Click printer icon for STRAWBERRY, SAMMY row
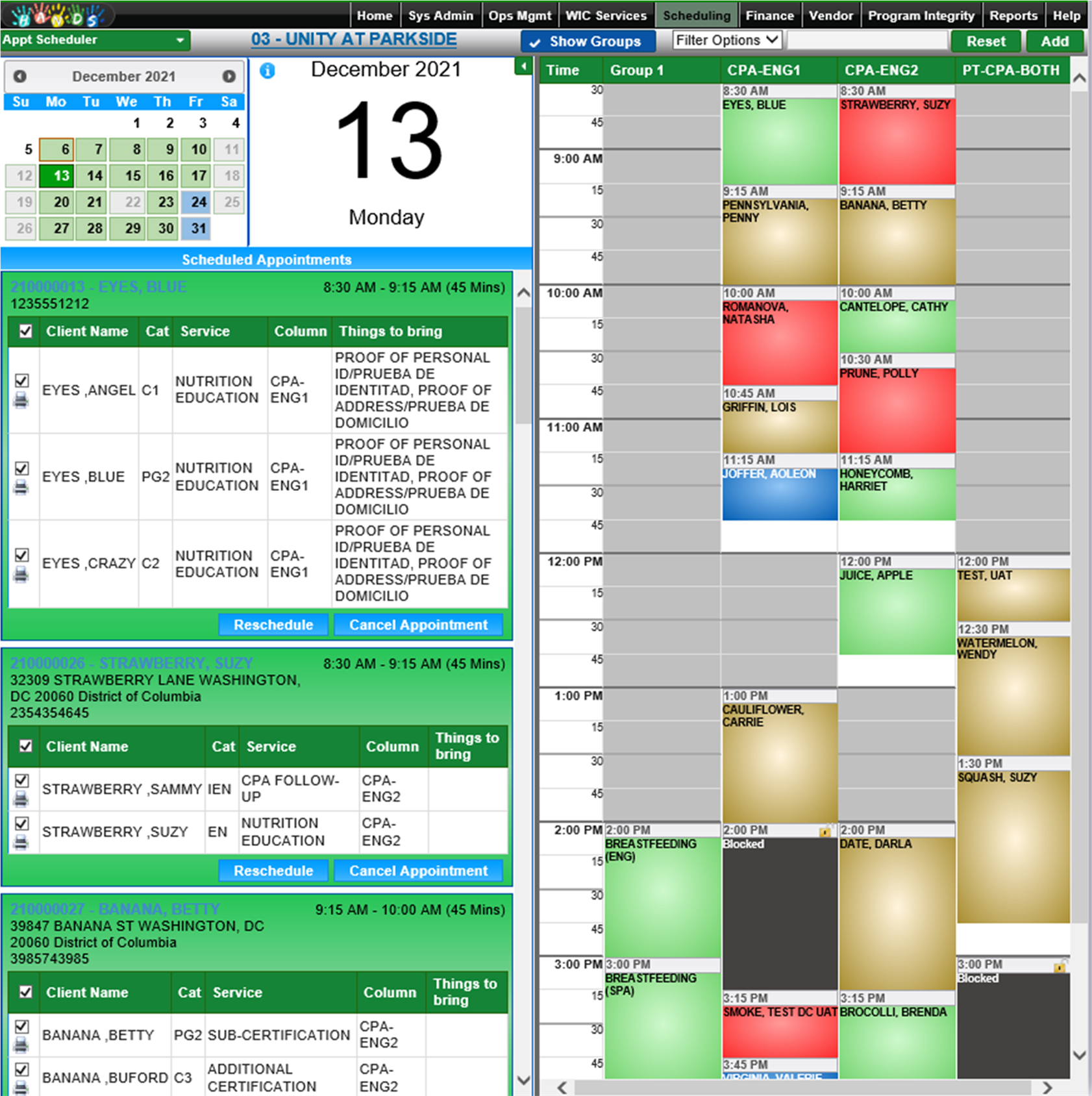 (x=21, y=799)
